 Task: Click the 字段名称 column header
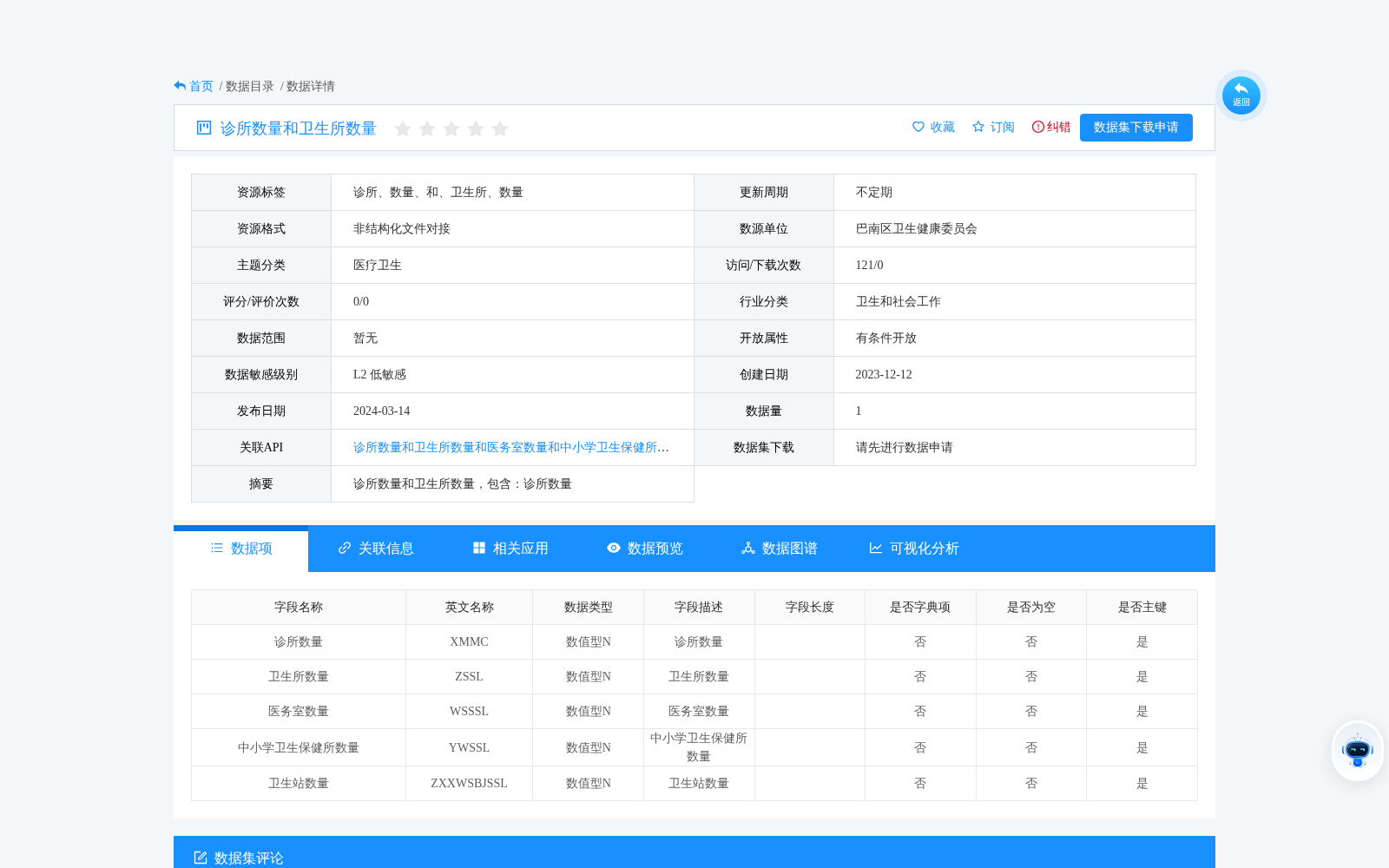tap(299, 607)
